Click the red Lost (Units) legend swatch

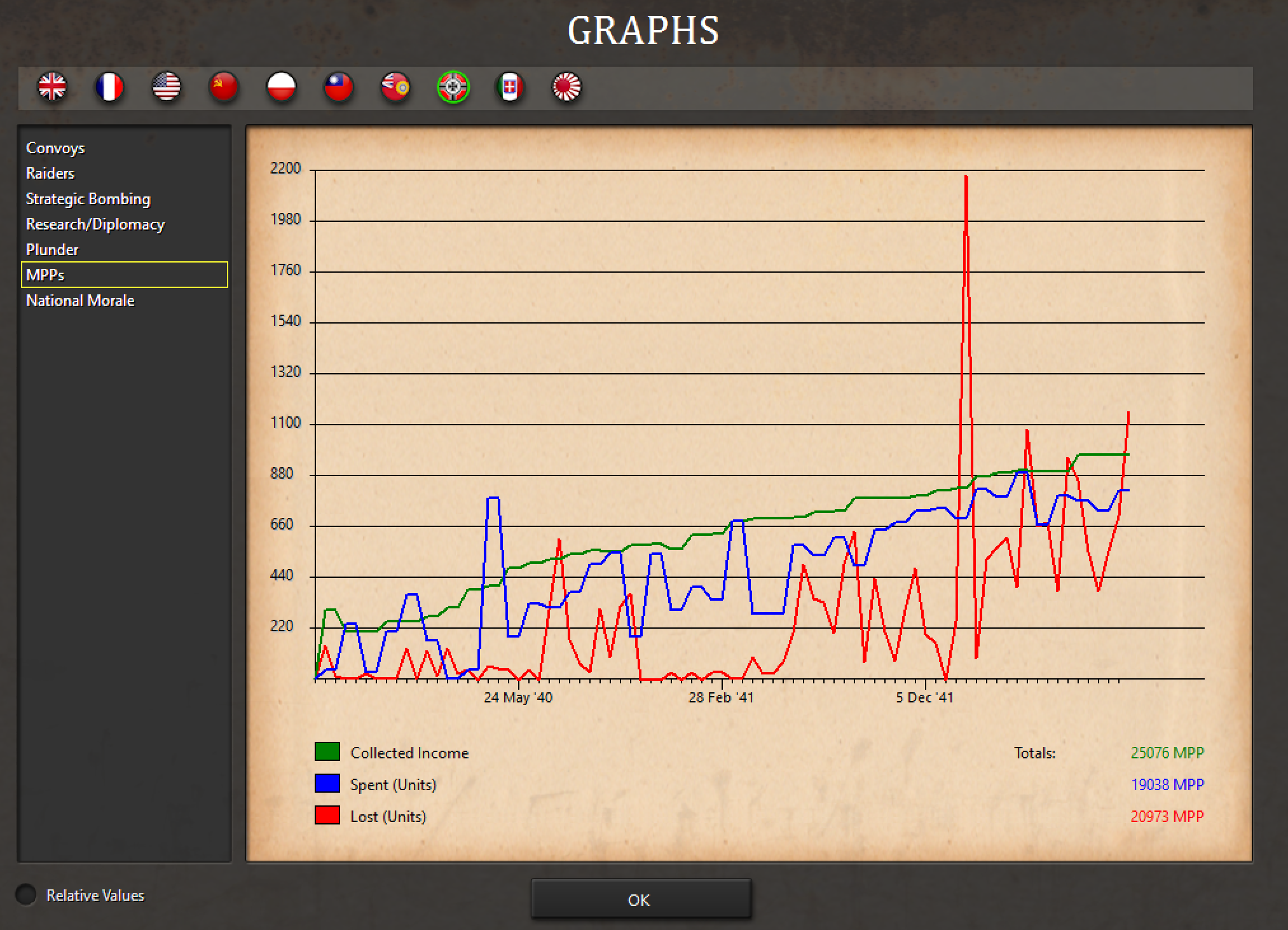(327, 815)
